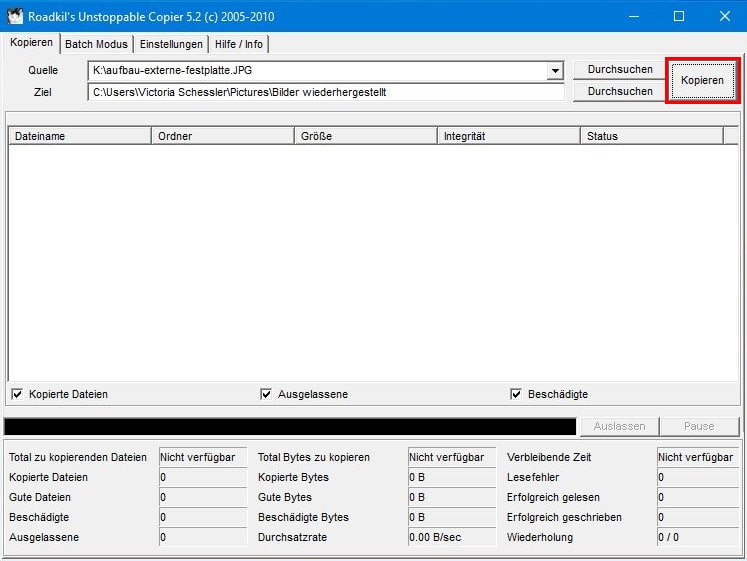Click the Gute Dateien value field
747x561 pixels.
pyautogui.click(x=203, y=497)
